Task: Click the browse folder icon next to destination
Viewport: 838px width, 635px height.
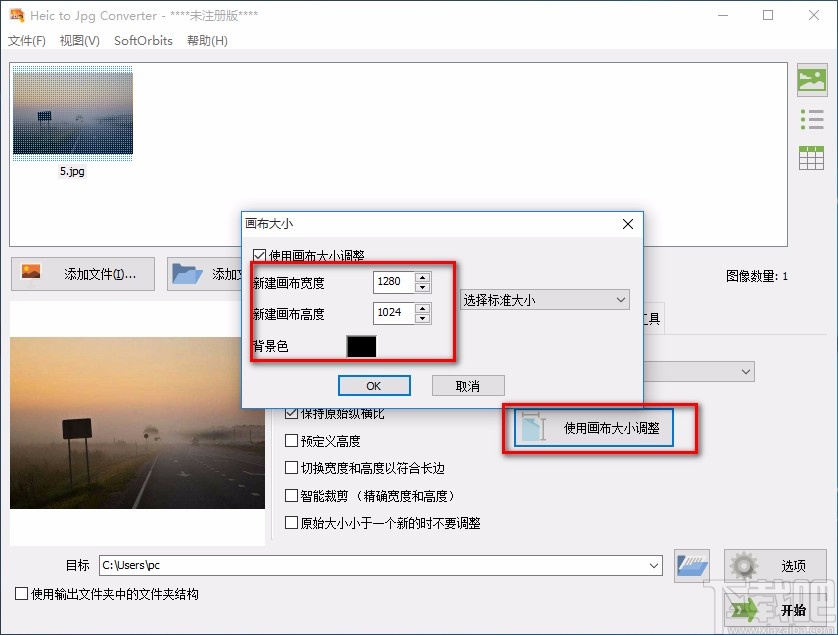Action: (x=691, y=565)
